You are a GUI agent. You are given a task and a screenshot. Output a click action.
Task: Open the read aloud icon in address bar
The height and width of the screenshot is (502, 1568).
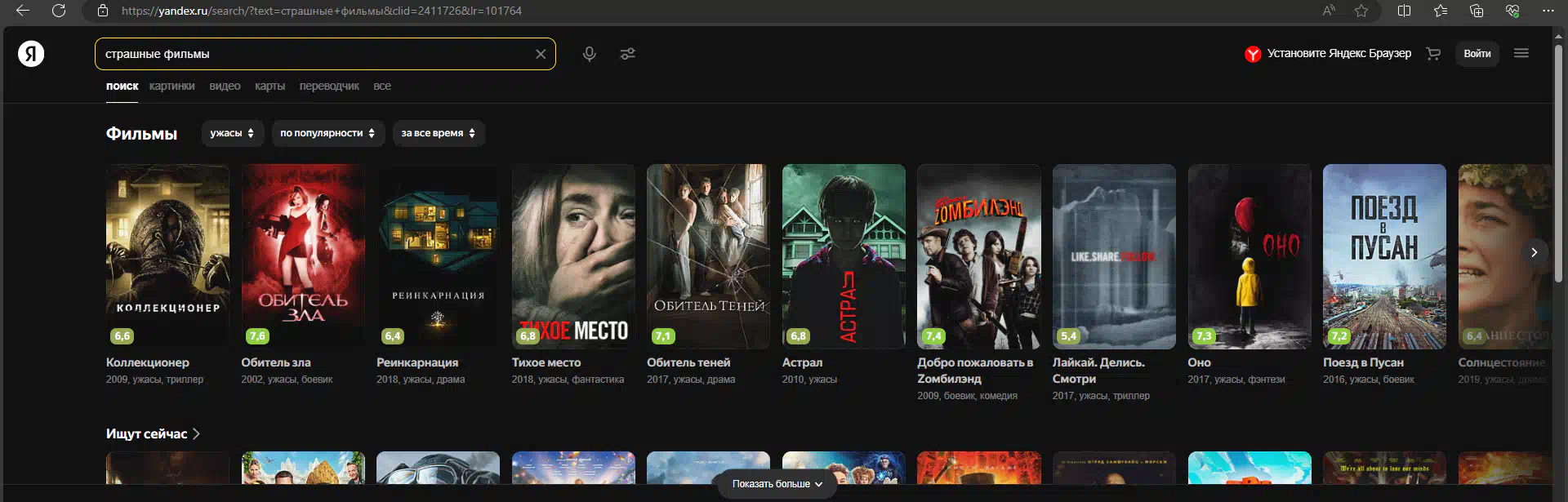[1329, 11]
